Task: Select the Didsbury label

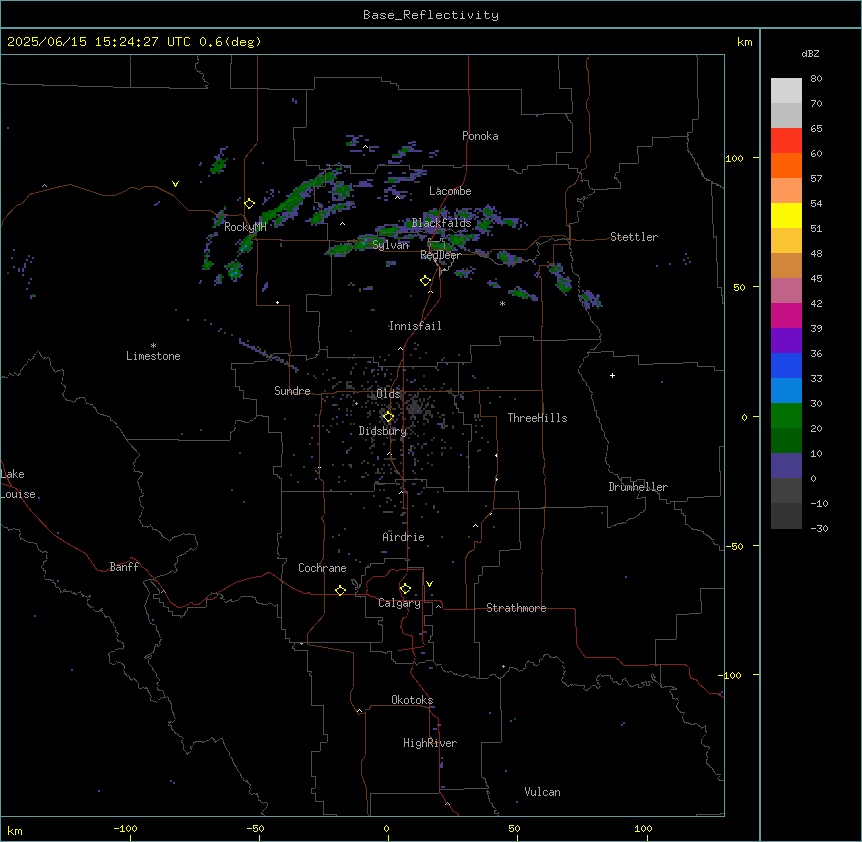Action: (382, 431)
